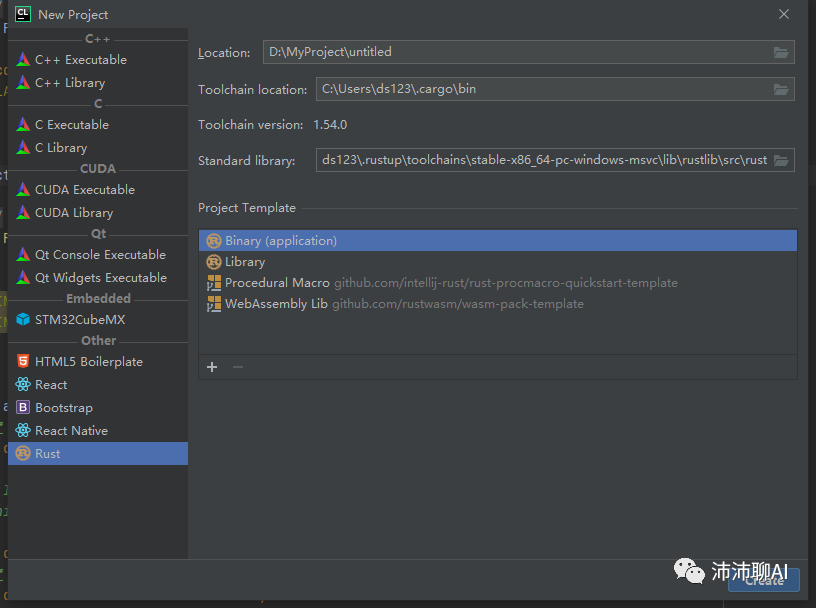Click the CUDA Executable triangle icon
The image size is (816, 608).
(23, 189)
